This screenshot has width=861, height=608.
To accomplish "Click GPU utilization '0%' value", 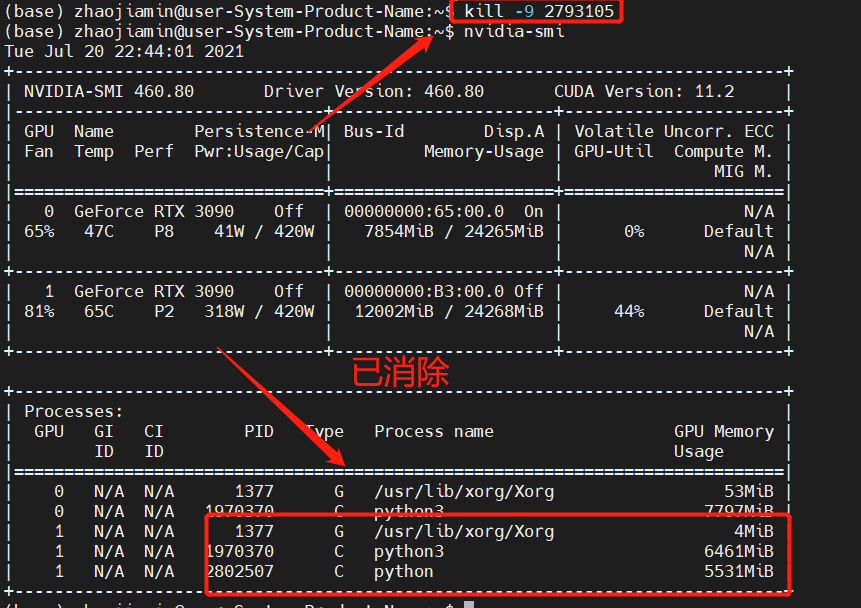I will click(x=634, y=231).
